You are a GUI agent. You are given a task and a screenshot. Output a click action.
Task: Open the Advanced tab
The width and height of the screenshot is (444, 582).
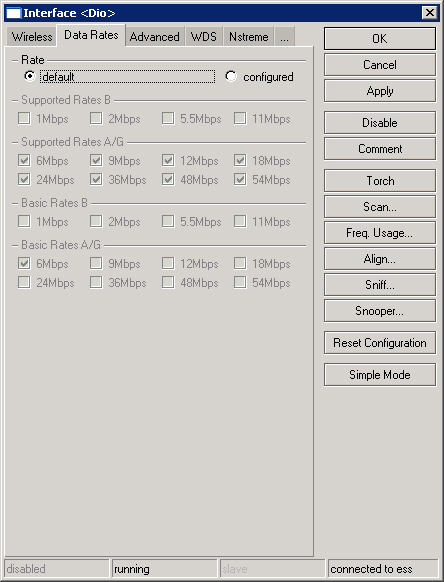[x=154, y=37]
